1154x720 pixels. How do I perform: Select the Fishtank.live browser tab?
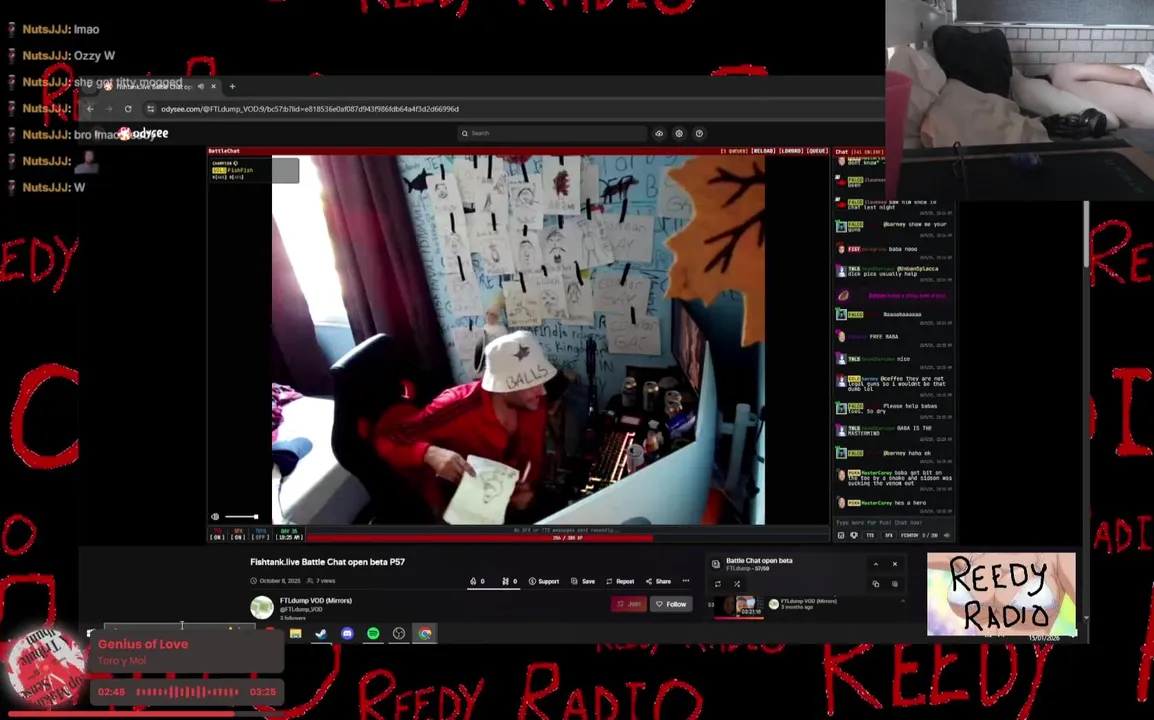pyautogui.click(x=153, y=86)
